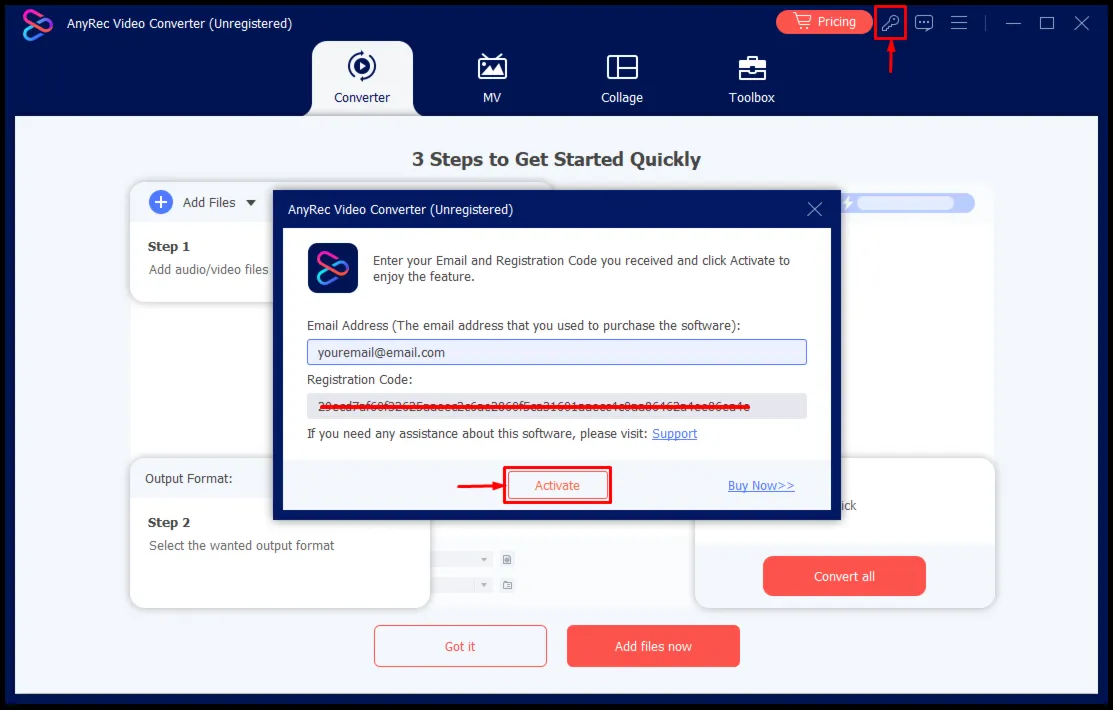Viewport: 1113px width, 710px height.
Task: Switch to the MV tab
Action: [x=492, y=78]
